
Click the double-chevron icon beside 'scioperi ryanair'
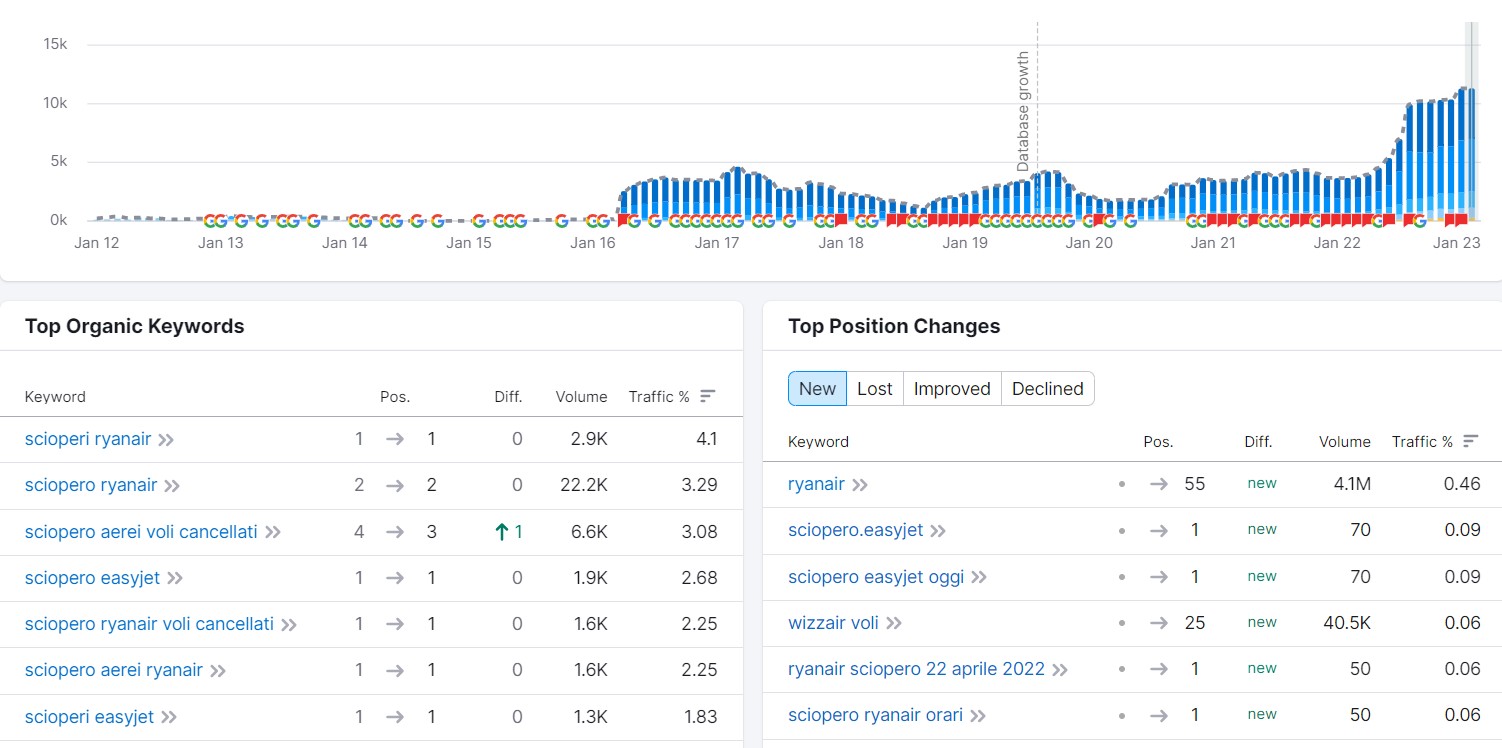[166, 439]
